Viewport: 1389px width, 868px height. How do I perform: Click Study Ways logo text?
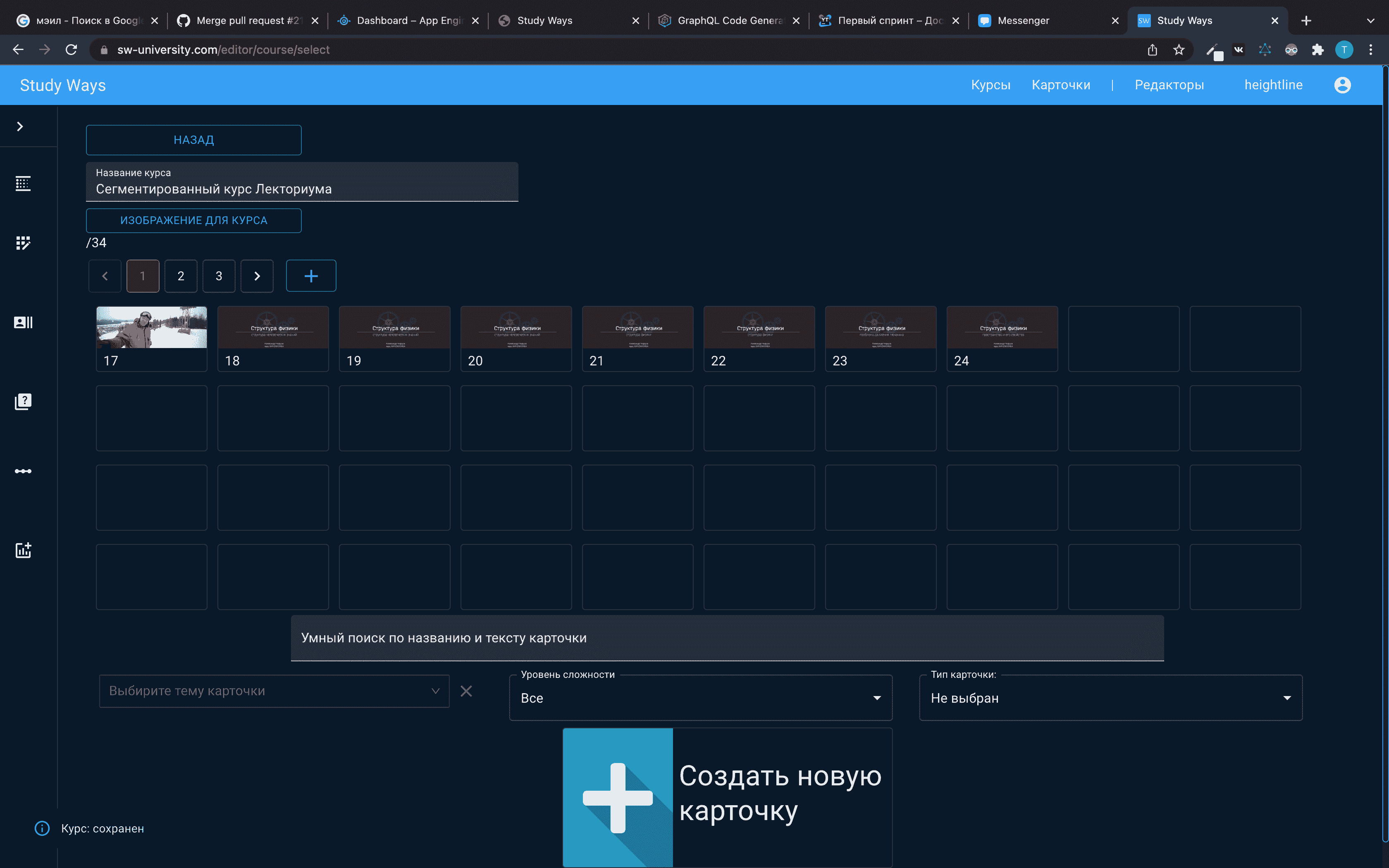pyautogui.click(x=63, y=85)
